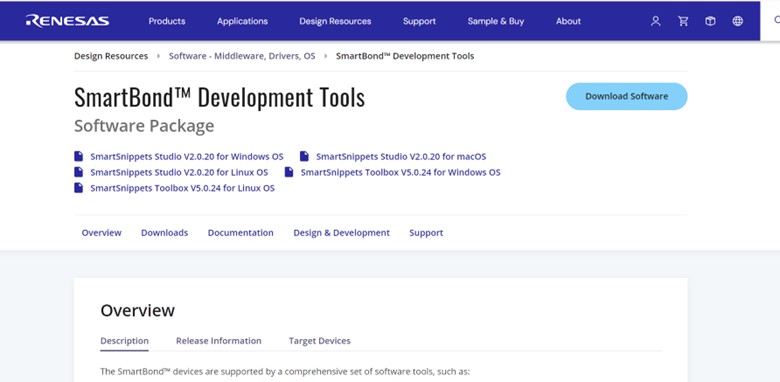The width and height of the screenshot is (780, 382).
Task: Click the Overview card heading
Action: point(138,310)
